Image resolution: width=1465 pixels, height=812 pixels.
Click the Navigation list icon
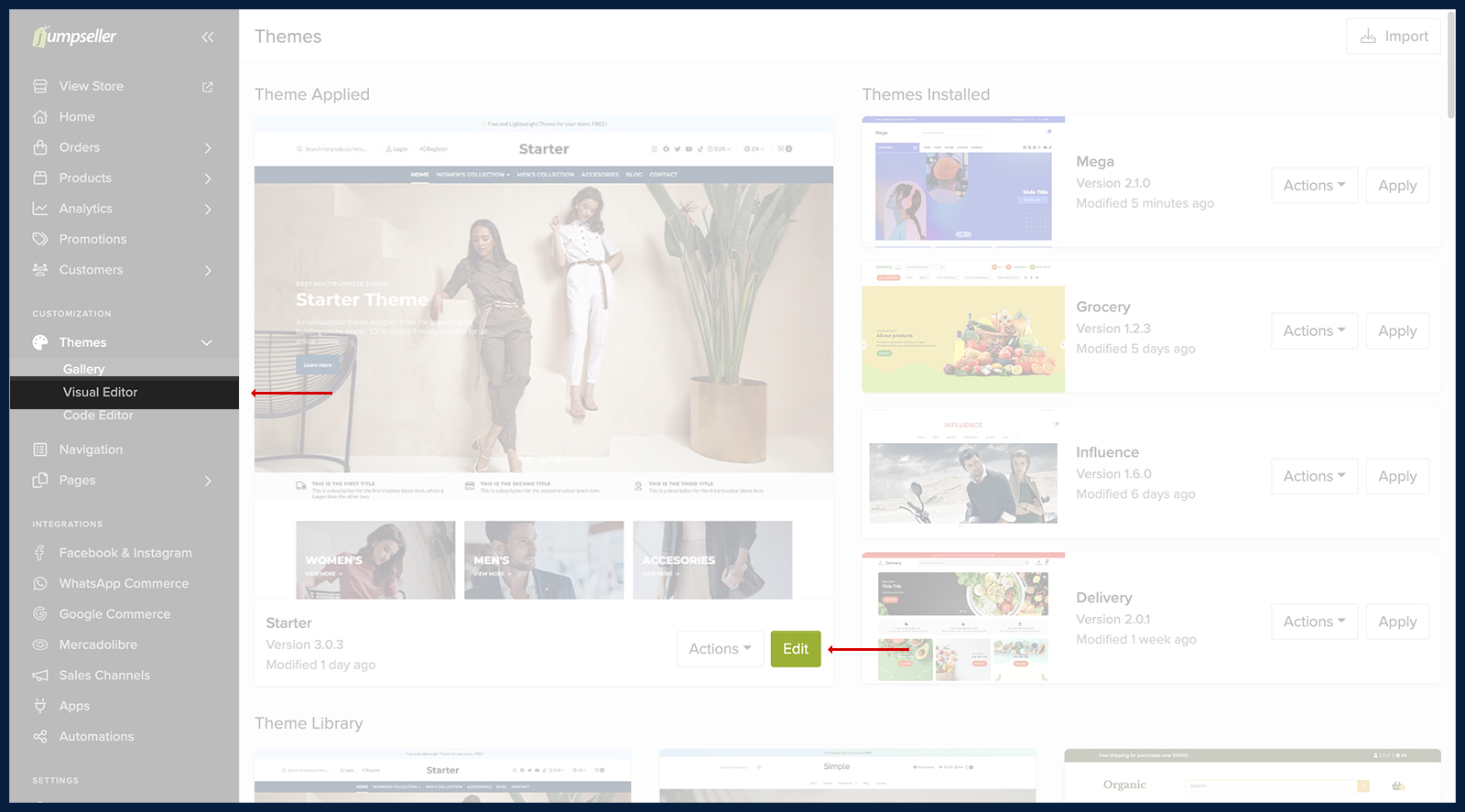click(x=40, y=449)
